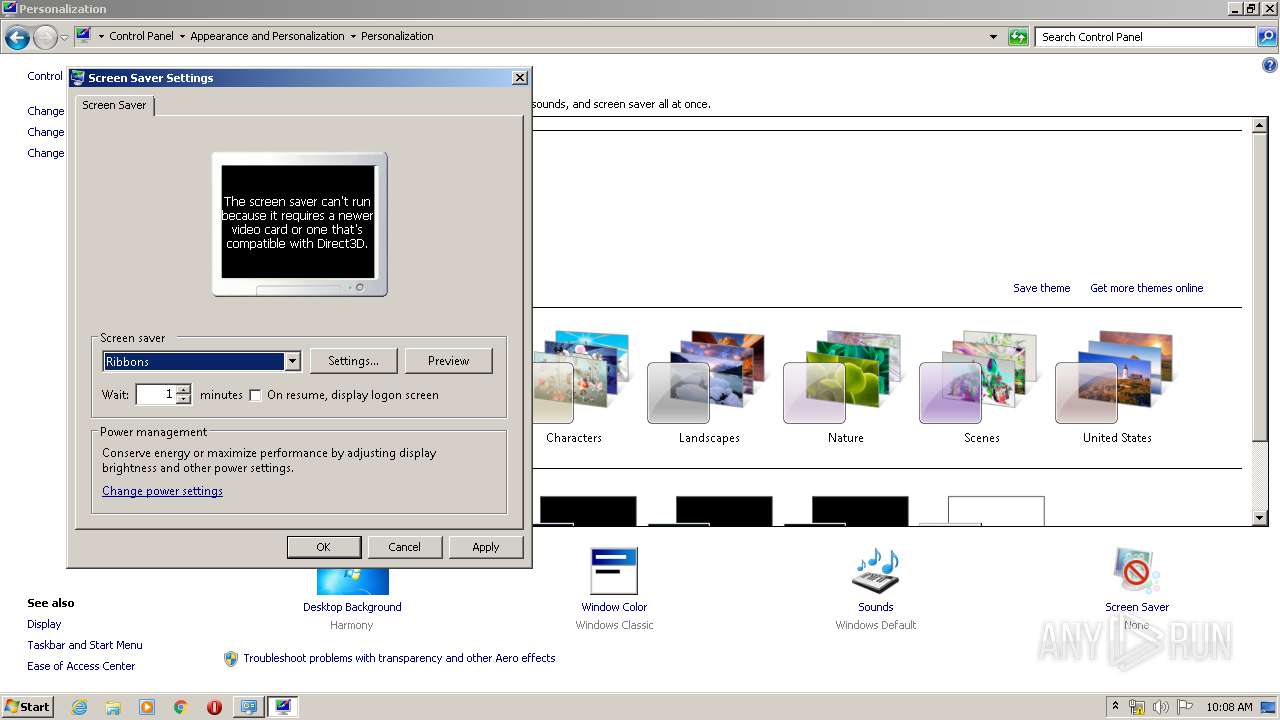The width and height of the screenshot is (1280, 720).
Task: Click the Appearance and Personalization breadcrumb
Action: [x=267, y=36]
